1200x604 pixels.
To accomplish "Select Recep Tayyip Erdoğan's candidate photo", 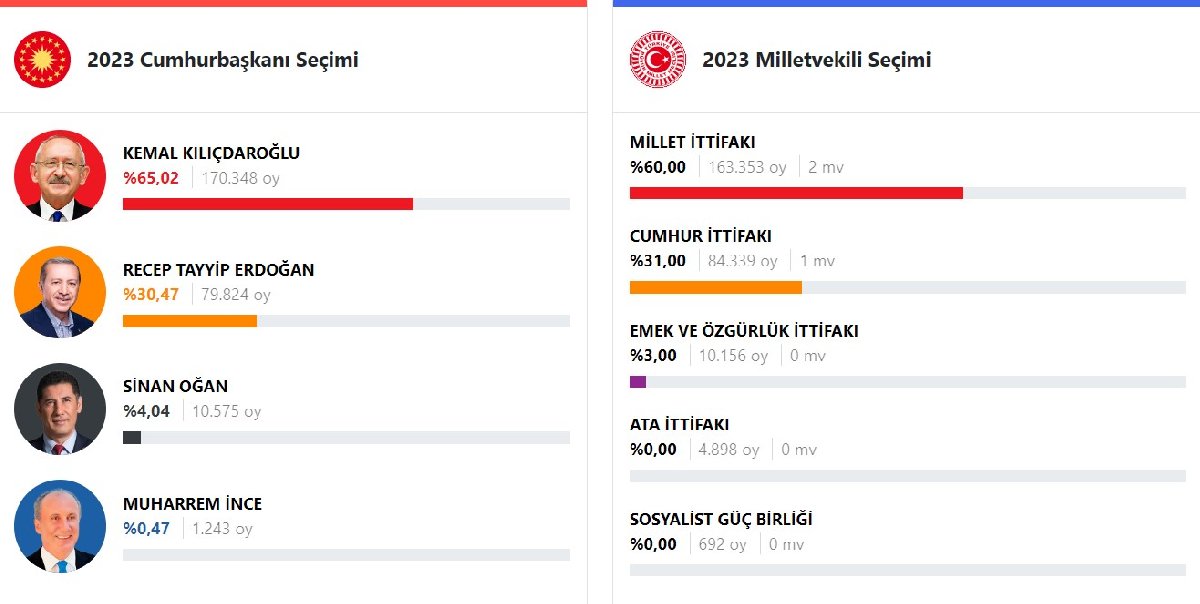I will tap(60, 292).
